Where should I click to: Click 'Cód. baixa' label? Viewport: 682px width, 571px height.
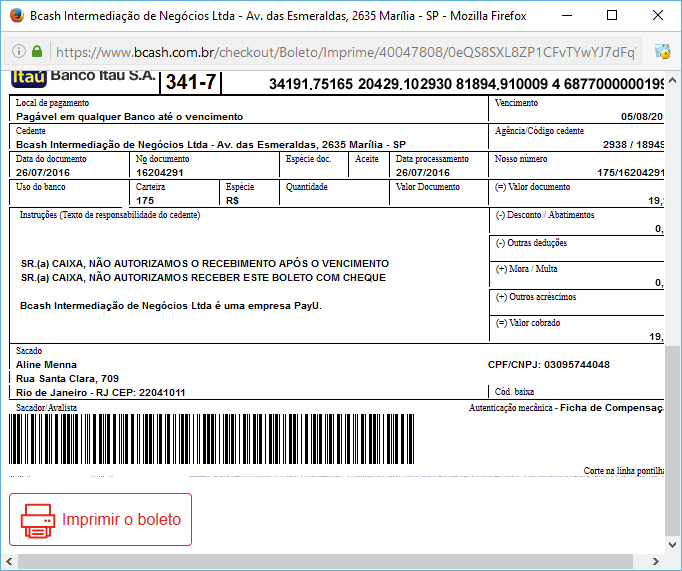514,391
